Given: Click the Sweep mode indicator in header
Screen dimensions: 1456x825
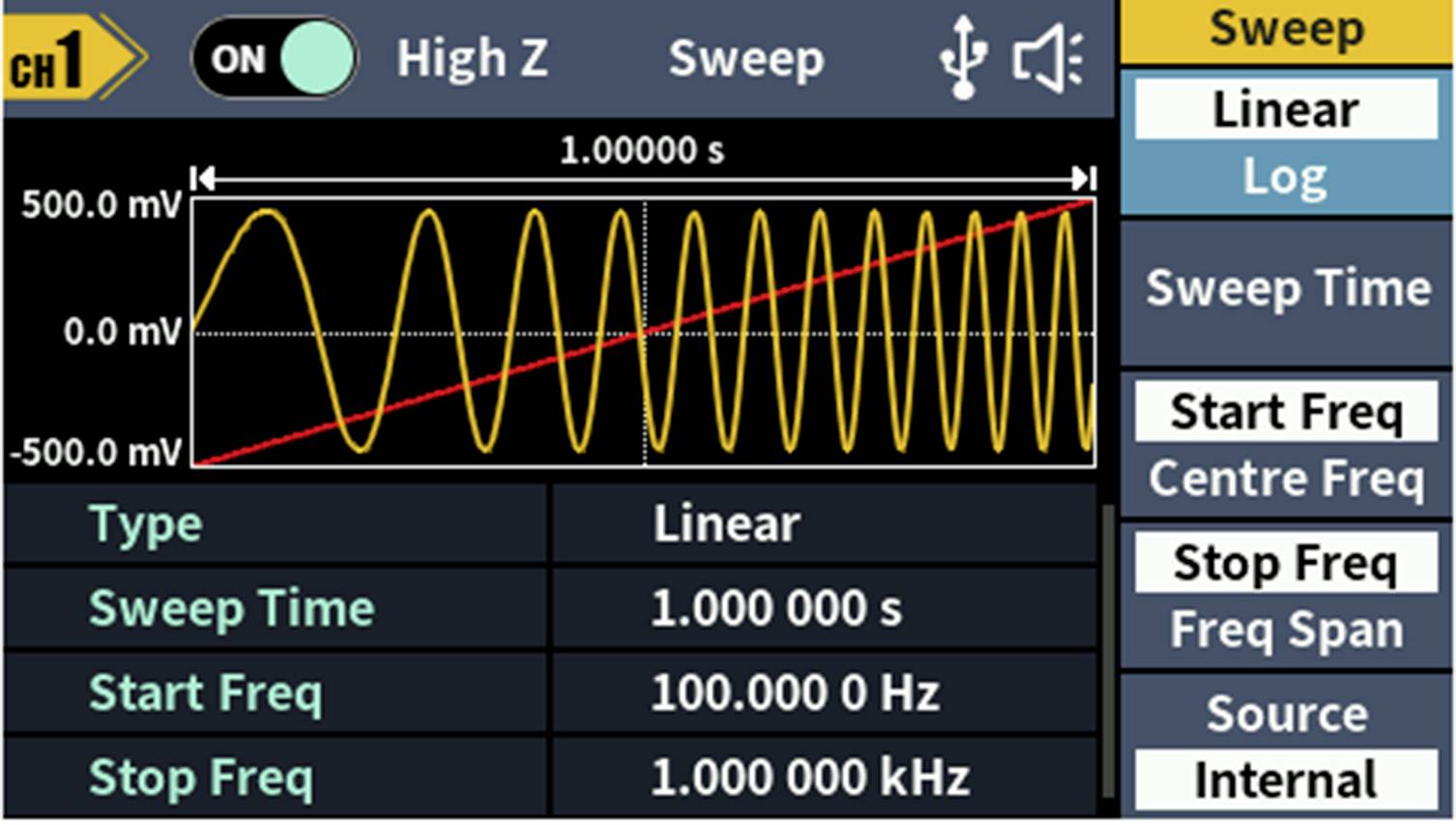Looking at the screenshot, I should coord(748,58).
